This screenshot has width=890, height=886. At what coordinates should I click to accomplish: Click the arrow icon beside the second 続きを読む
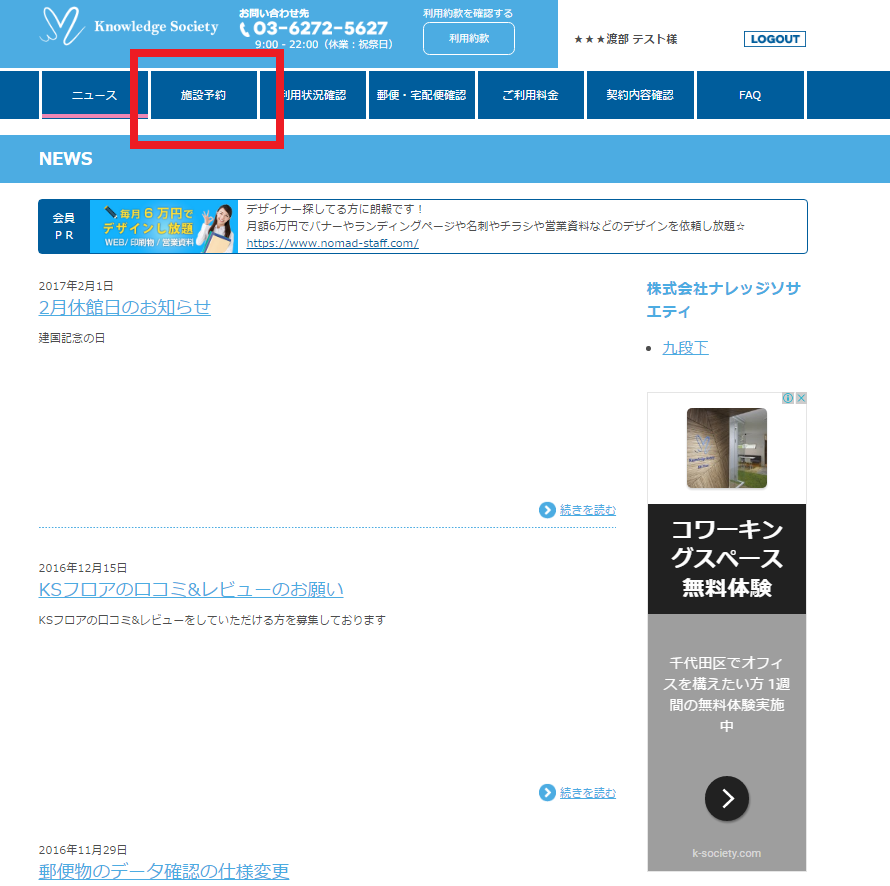pos(547,793)
